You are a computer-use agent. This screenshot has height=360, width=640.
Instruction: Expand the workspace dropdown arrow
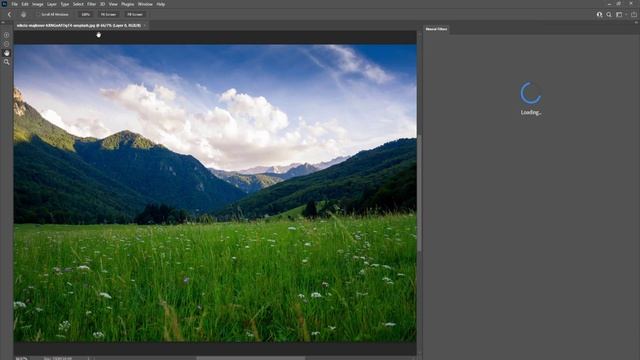tap(626, 15)
